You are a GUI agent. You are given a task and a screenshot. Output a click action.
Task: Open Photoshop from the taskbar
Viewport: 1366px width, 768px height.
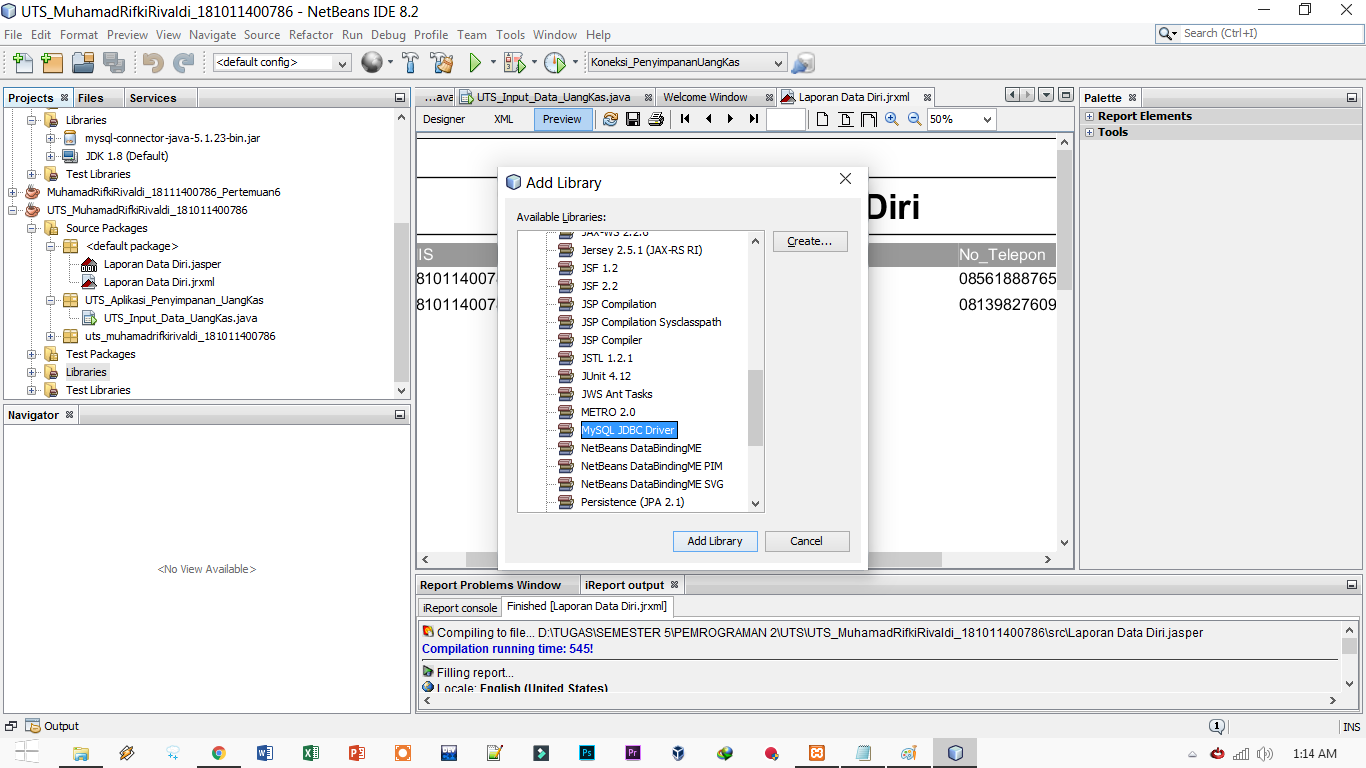click(x=587, y=753)
